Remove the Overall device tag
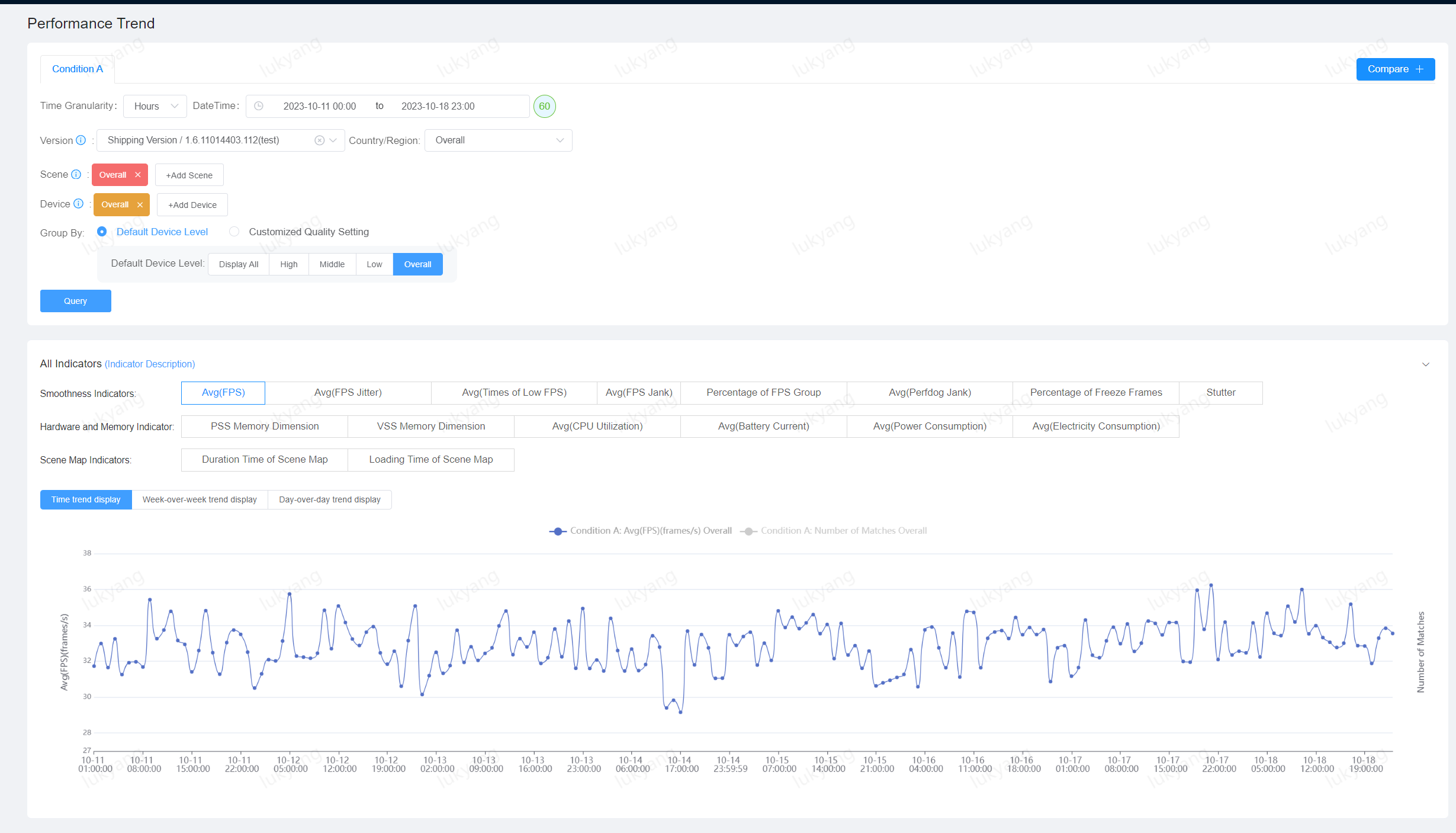Viewport: 1456px width, 833px height. tap(140, 204)
